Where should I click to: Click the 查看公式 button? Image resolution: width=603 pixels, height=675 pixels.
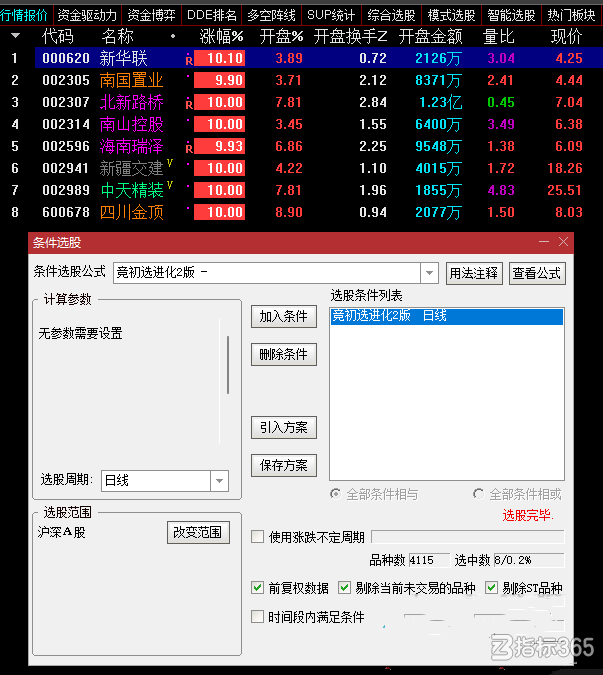click(x=537, y=273)
